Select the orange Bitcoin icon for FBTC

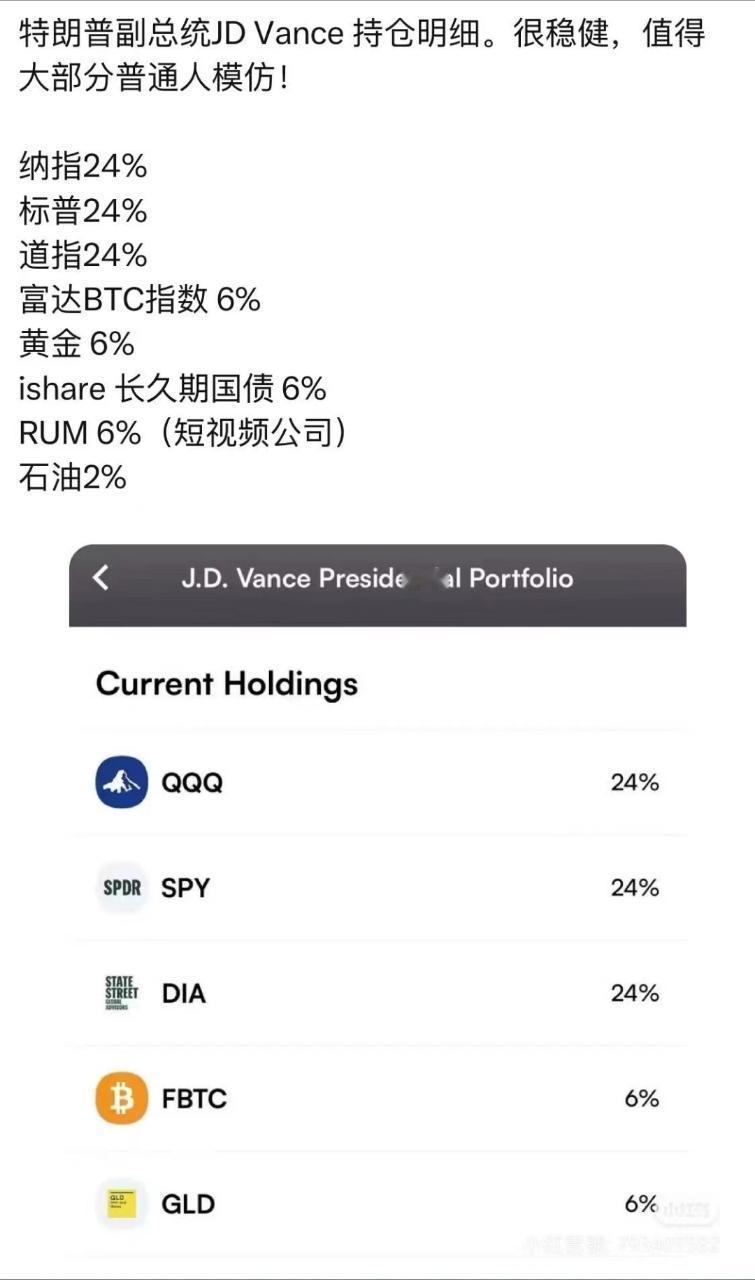pos(122,1098)
